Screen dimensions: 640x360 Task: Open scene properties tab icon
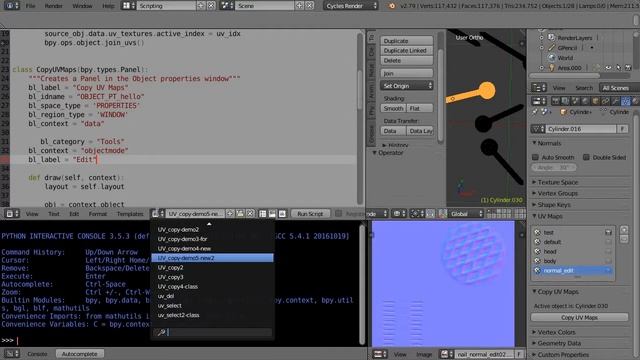(576, 101)
